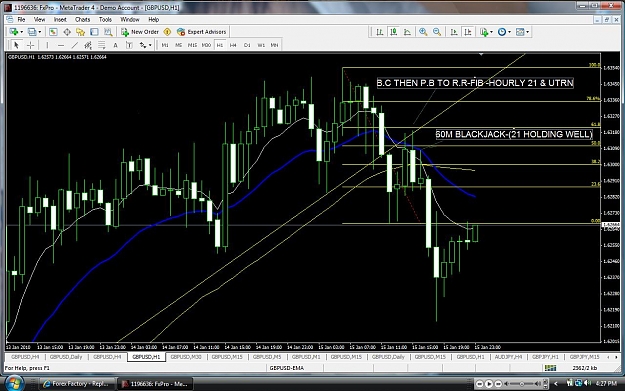Open the Market Watch panel icon
This screenshot has height=391, width=625.
(x=53, y=32)
